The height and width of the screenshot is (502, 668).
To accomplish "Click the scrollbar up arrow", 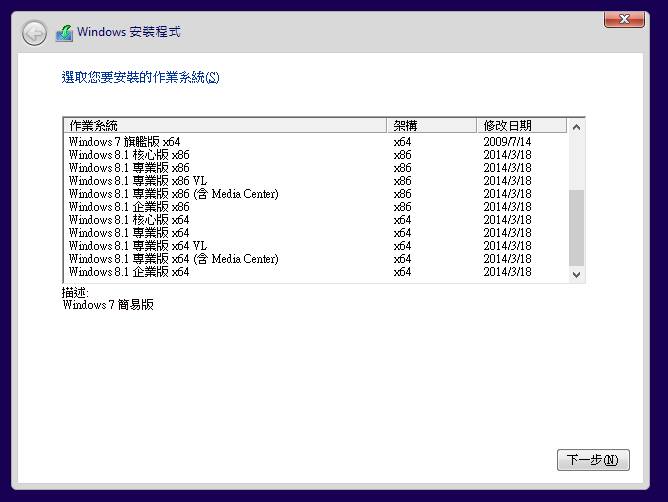I will click(576, 127).
